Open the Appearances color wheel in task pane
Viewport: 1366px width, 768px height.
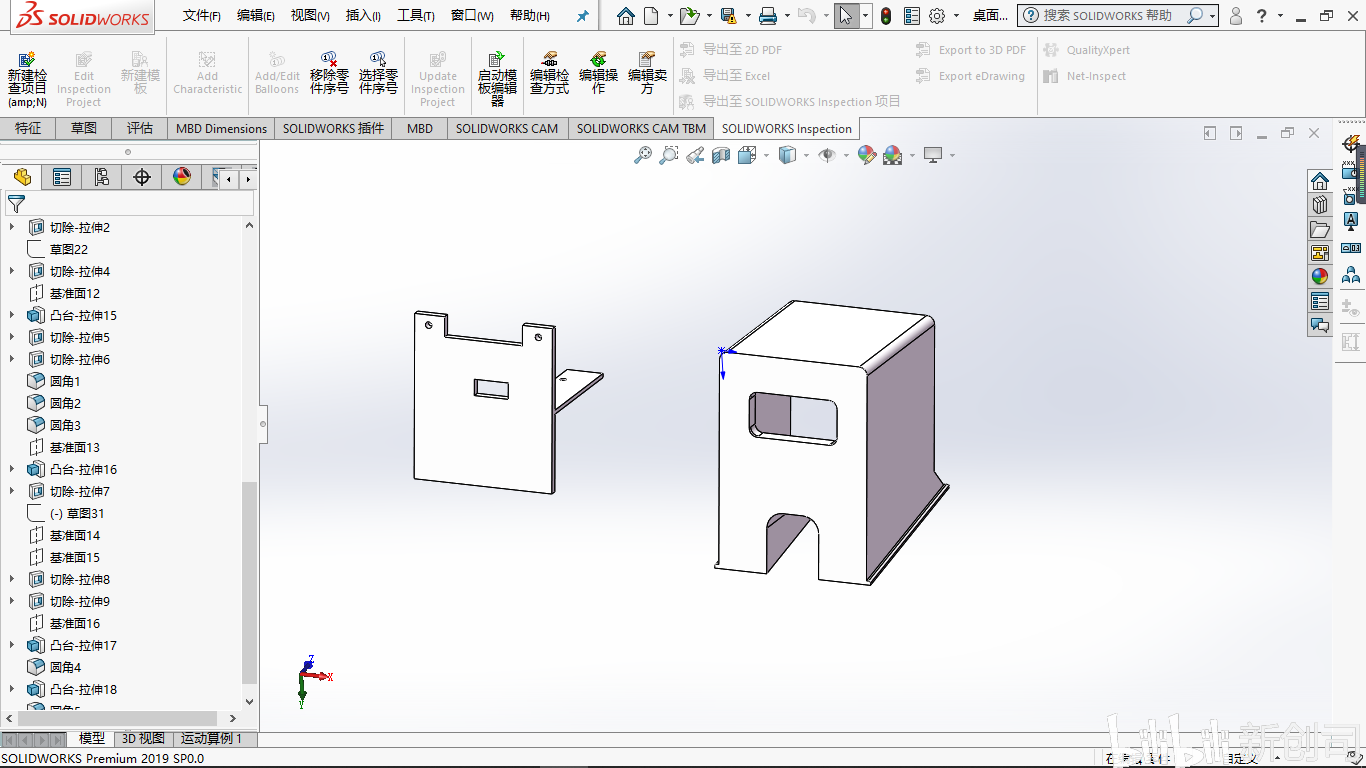click(x=1320, y=277)
